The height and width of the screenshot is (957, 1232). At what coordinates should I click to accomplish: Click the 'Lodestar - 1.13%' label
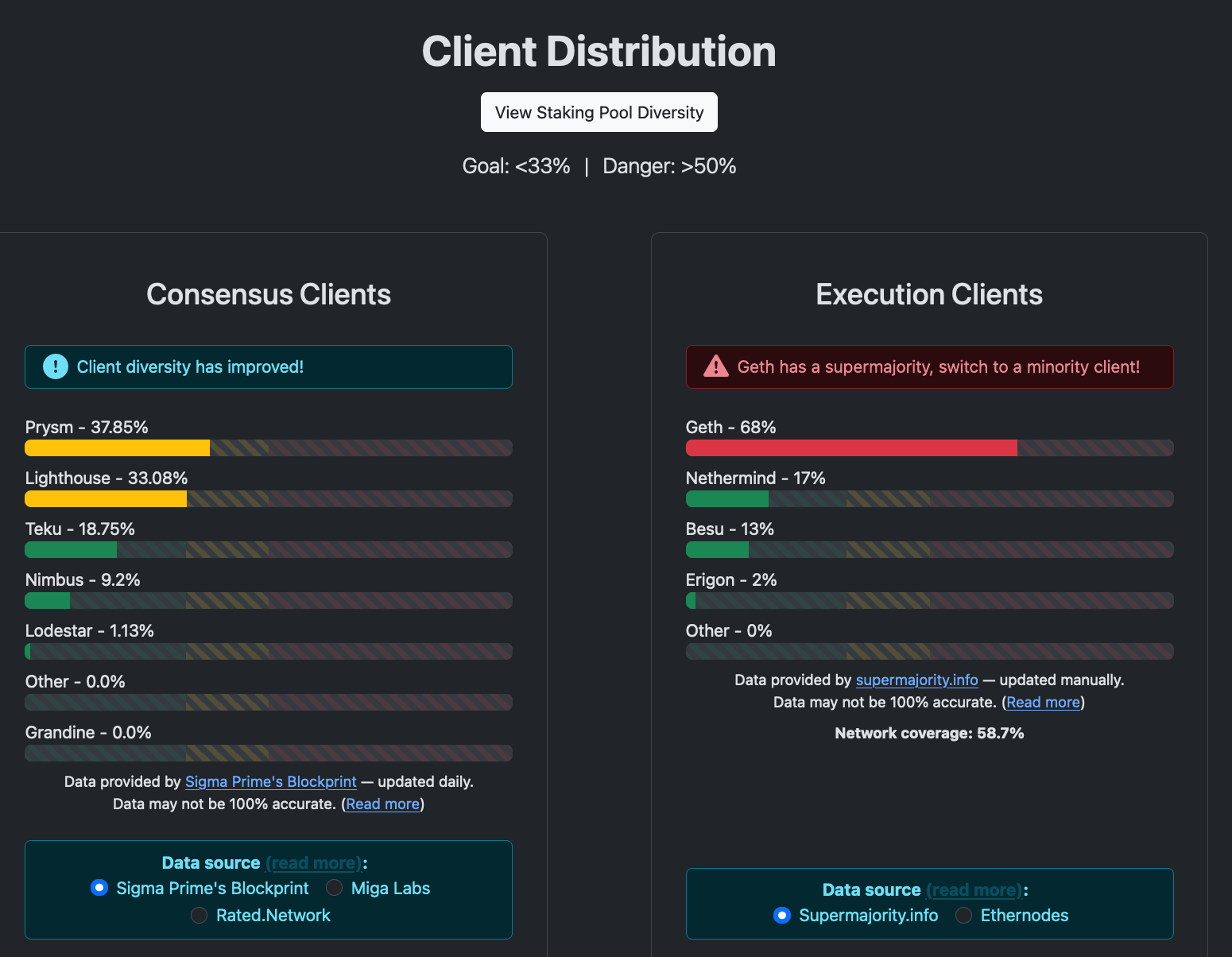point(89,630)
